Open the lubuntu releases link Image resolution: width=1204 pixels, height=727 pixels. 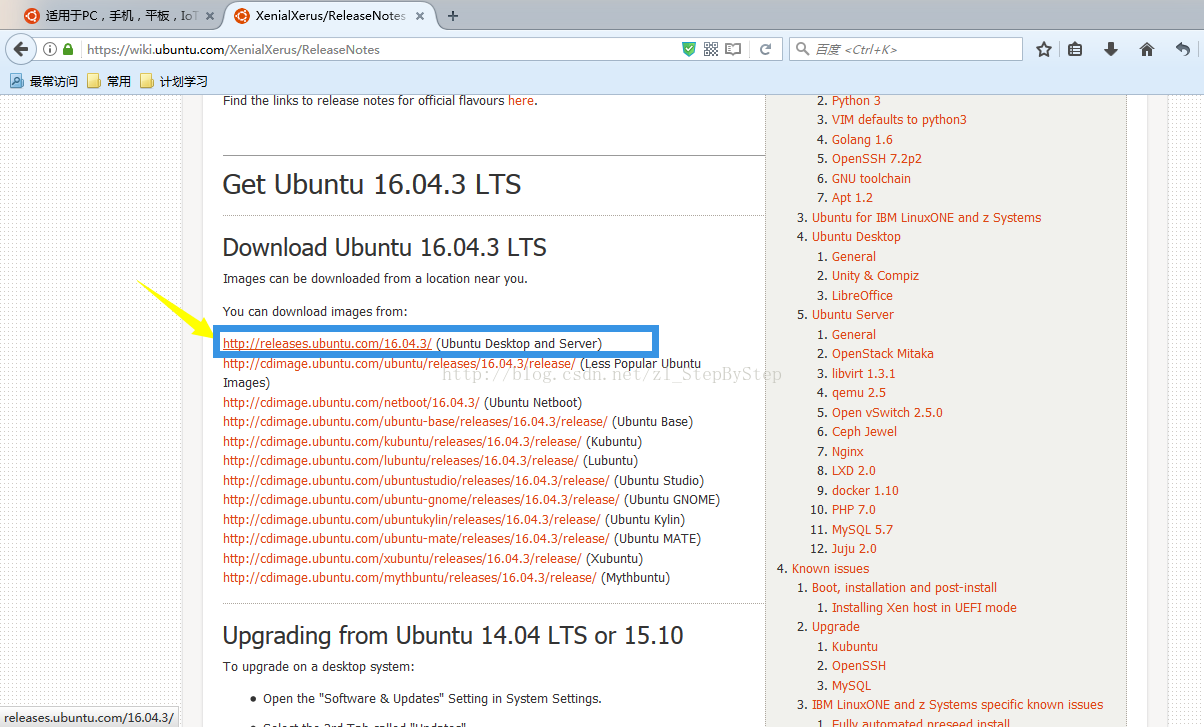(400, 460)
